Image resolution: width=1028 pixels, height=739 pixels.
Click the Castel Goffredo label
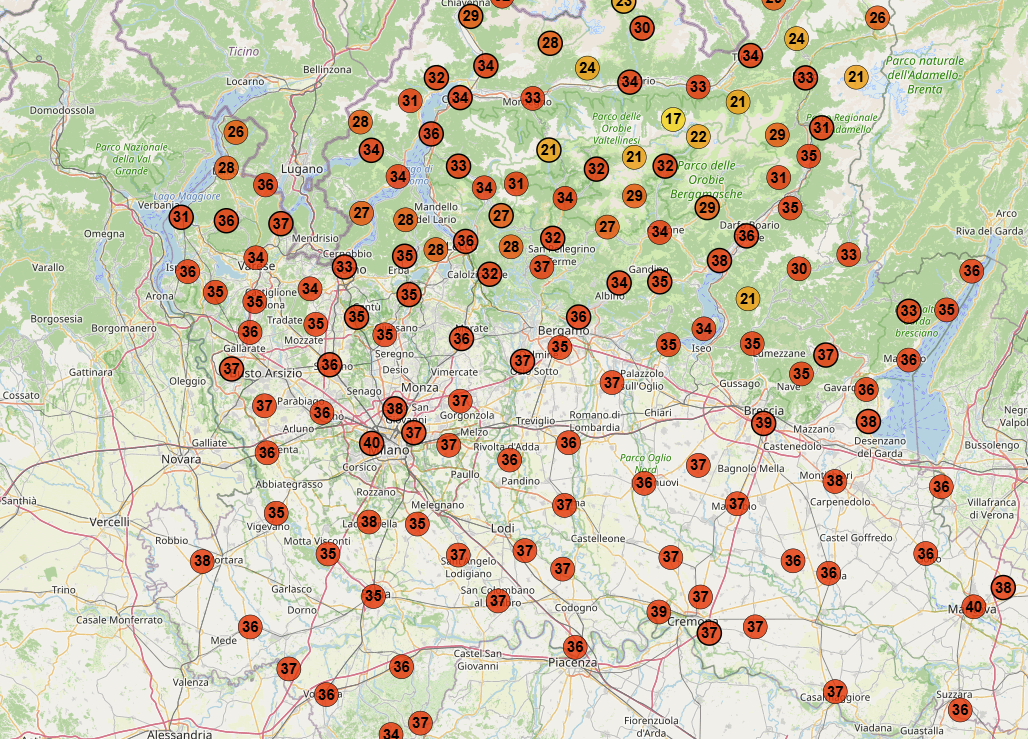[856, 538]
